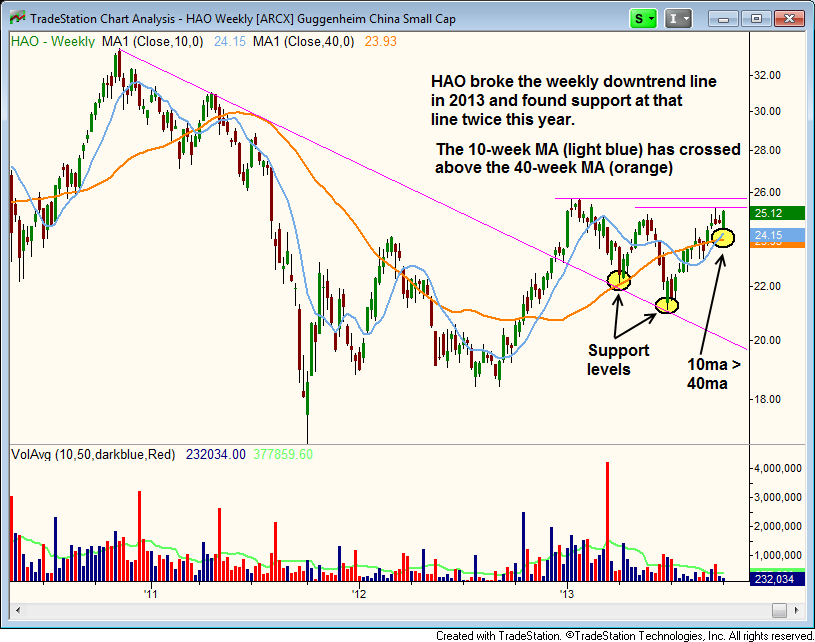The height and width of the screenshot is (642, 815).
Task: Click the 30.00 price axis label
Action: [767, 111]
